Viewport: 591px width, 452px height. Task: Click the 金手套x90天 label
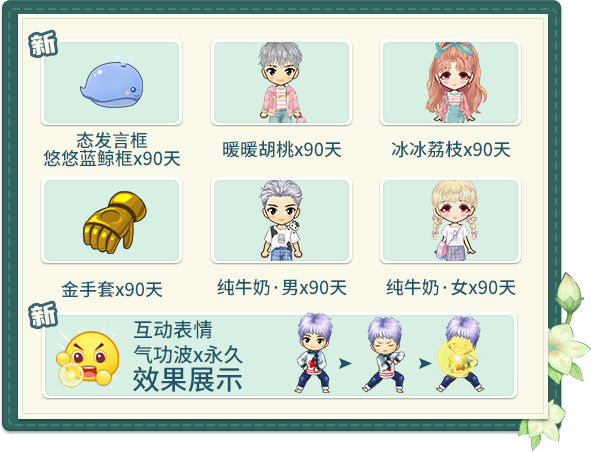pos(112,290)
